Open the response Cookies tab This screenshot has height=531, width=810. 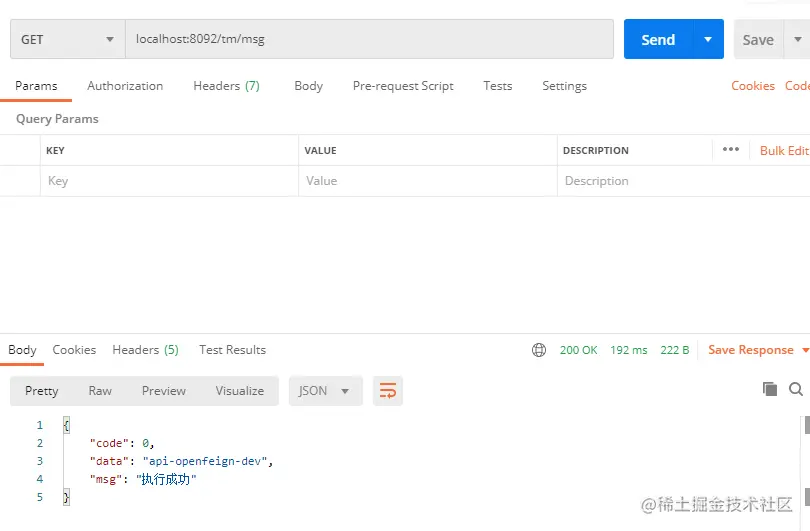click(x=74, y=350)
